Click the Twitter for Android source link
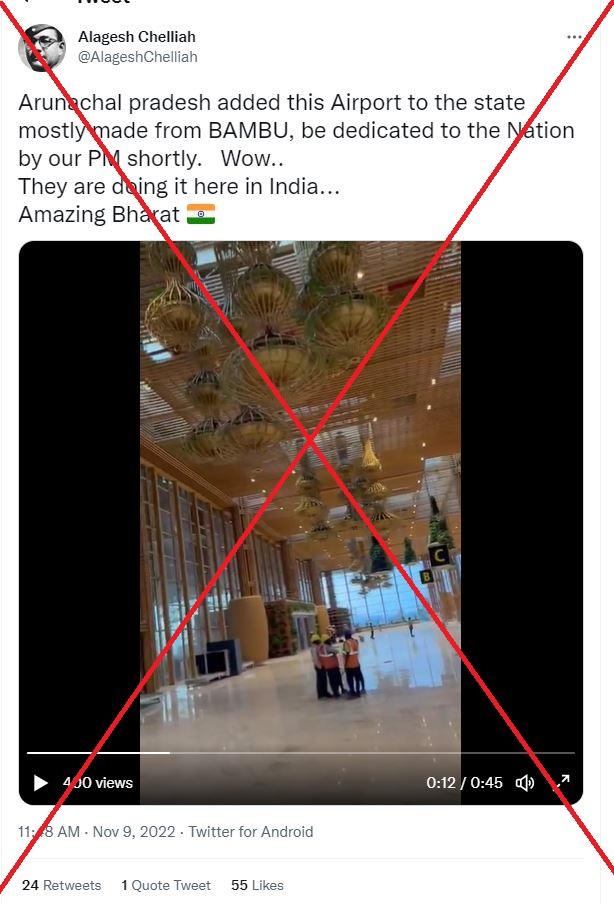Image resolution: width=614 pixels, height=904 pixels. pyautogui.click(x=251, y=832)
